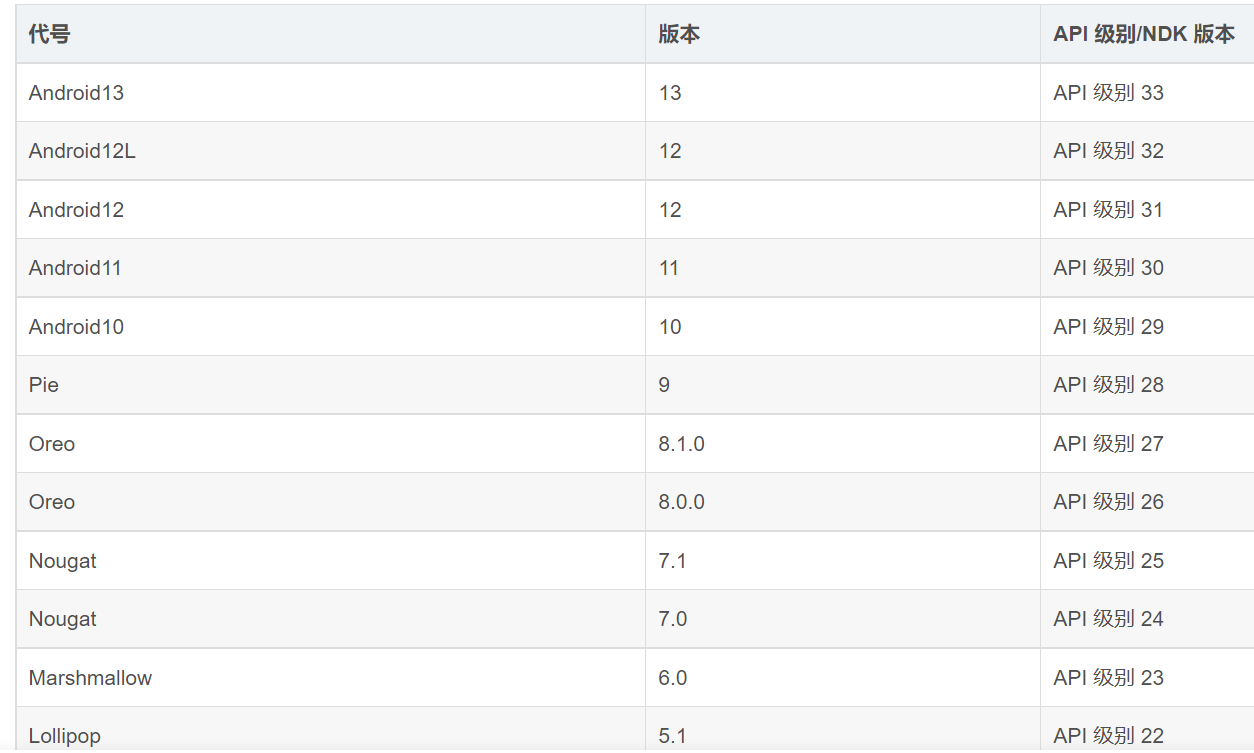Viewport: 1254px width, 753px height.
Task: Select the Android10 codename cell
Action: pos(331,327)
